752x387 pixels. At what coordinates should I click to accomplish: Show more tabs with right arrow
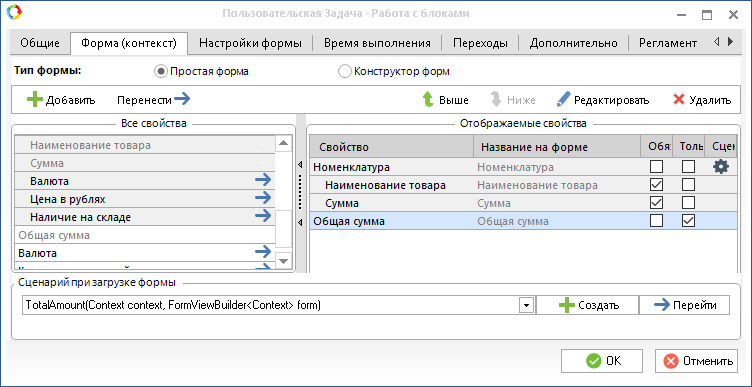tap(730, 42)
